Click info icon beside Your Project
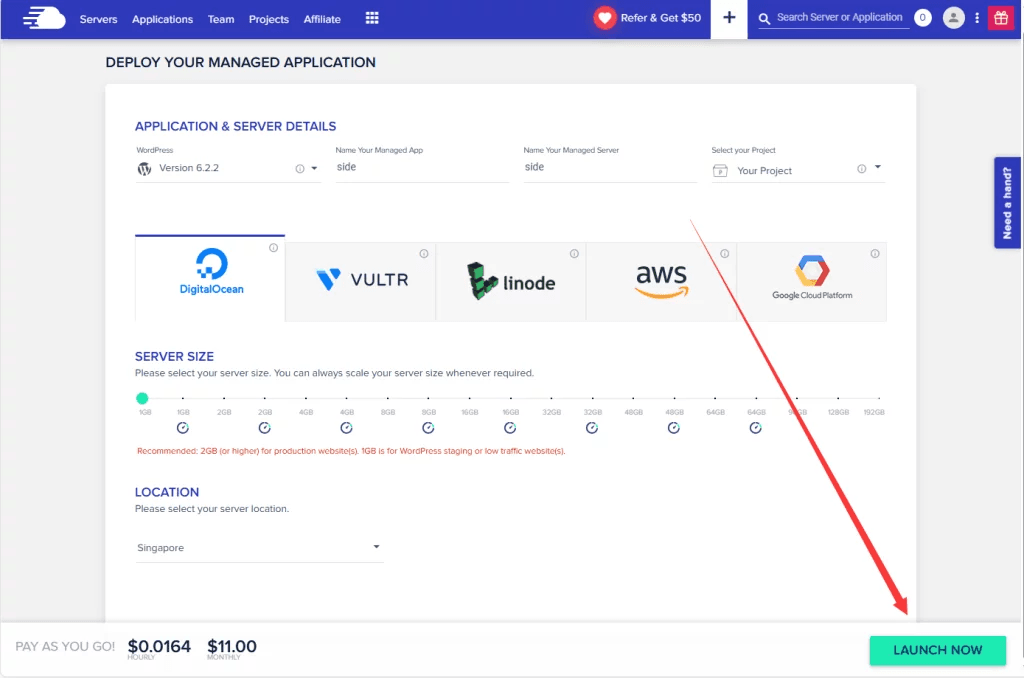The image size is (1024, 678). [861, 169]
